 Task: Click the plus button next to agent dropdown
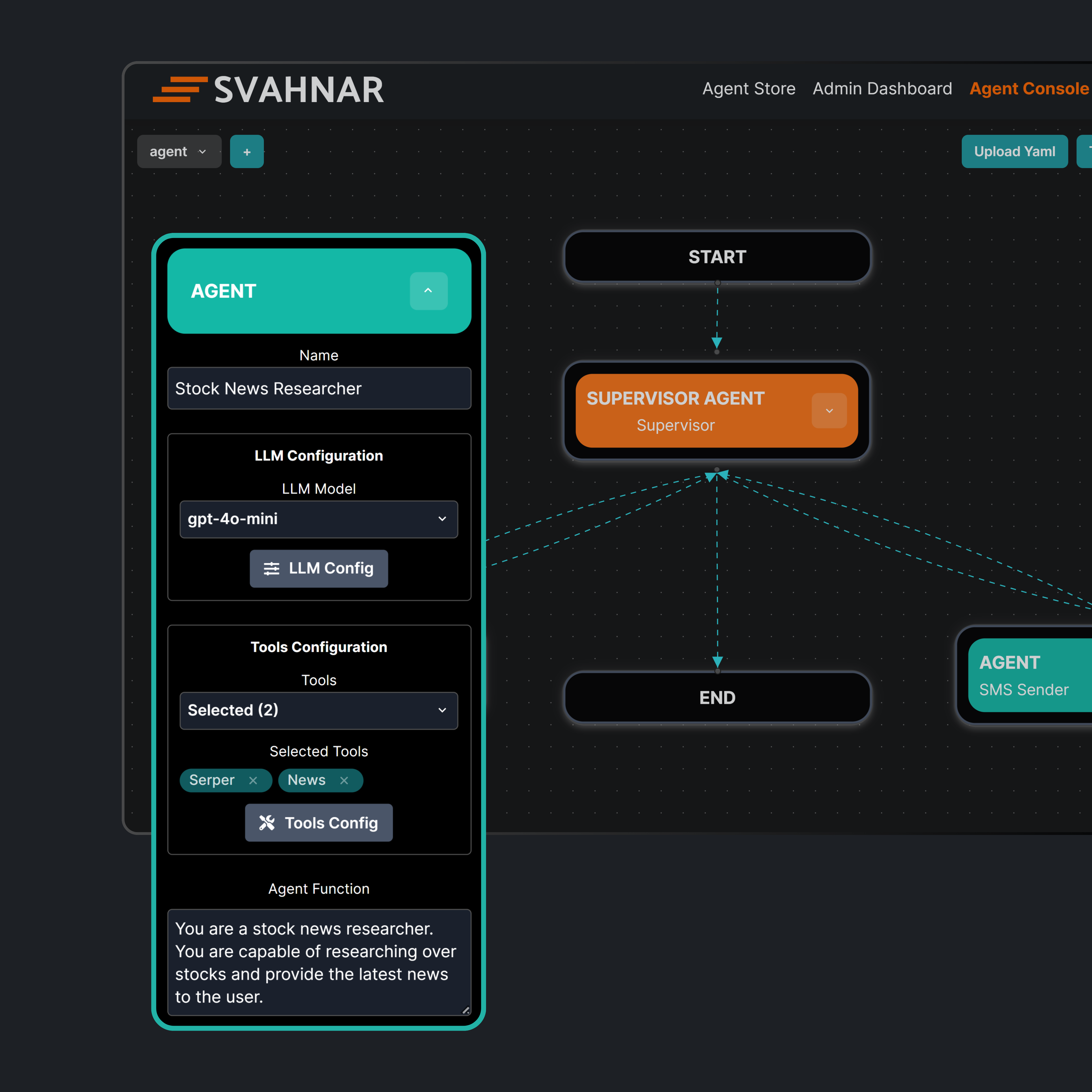247,152
